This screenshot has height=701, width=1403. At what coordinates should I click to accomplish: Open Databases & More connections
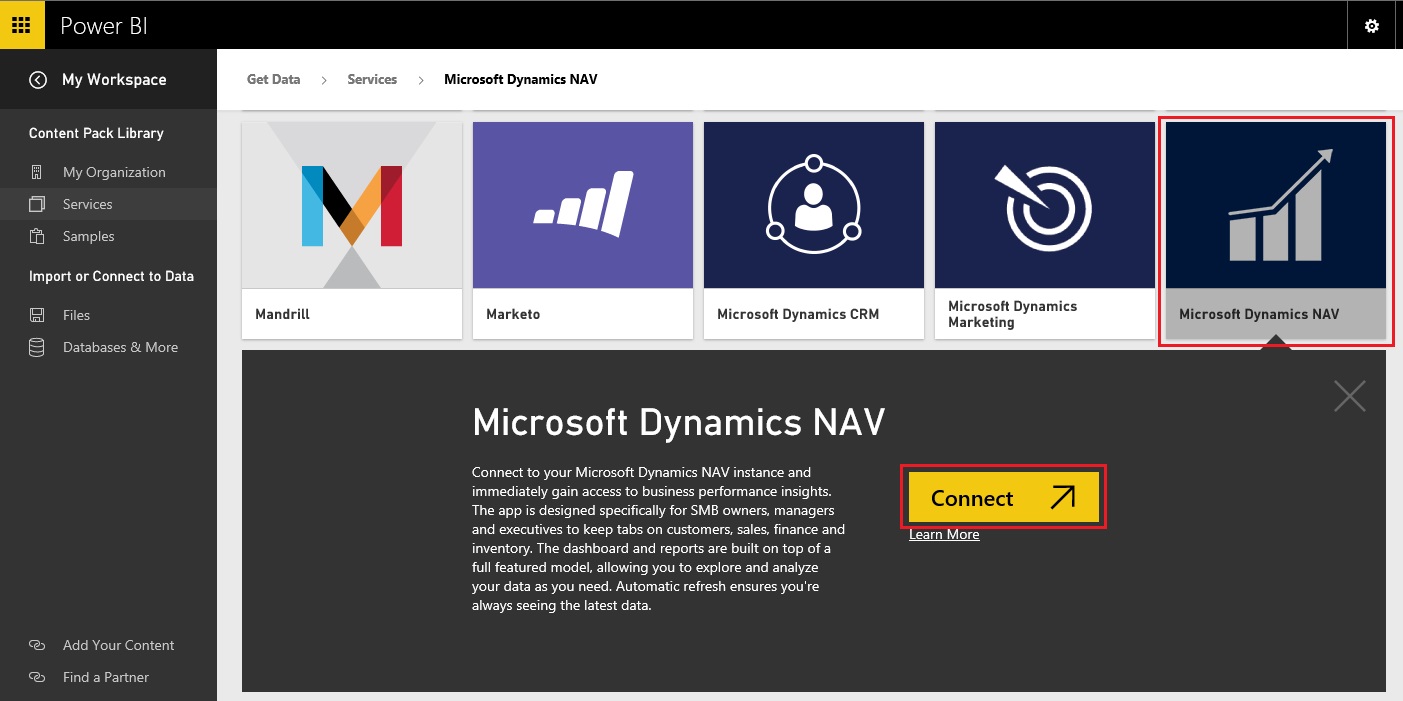[120, 347]
